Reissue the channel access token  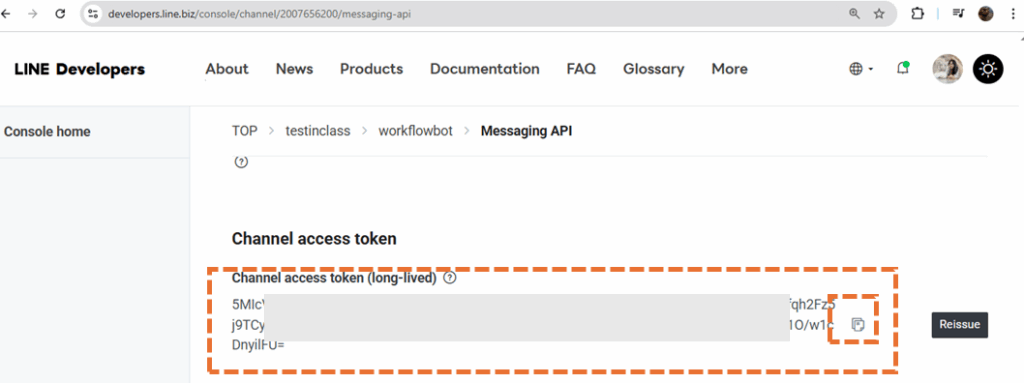click(x=959, y=325)
